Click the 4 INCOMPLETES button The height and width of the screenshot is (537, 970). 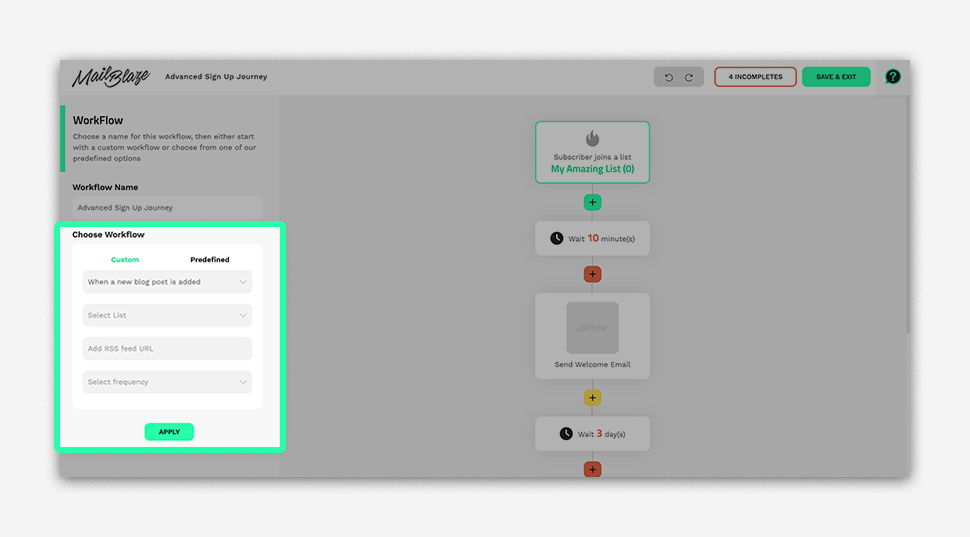(x=755, y=77)
